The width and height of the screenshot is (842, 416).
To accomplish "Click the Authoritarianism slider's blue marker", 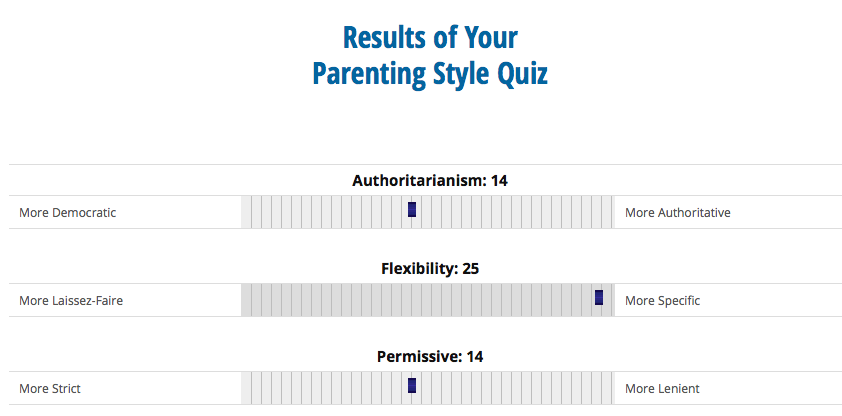I will [412, 209].
